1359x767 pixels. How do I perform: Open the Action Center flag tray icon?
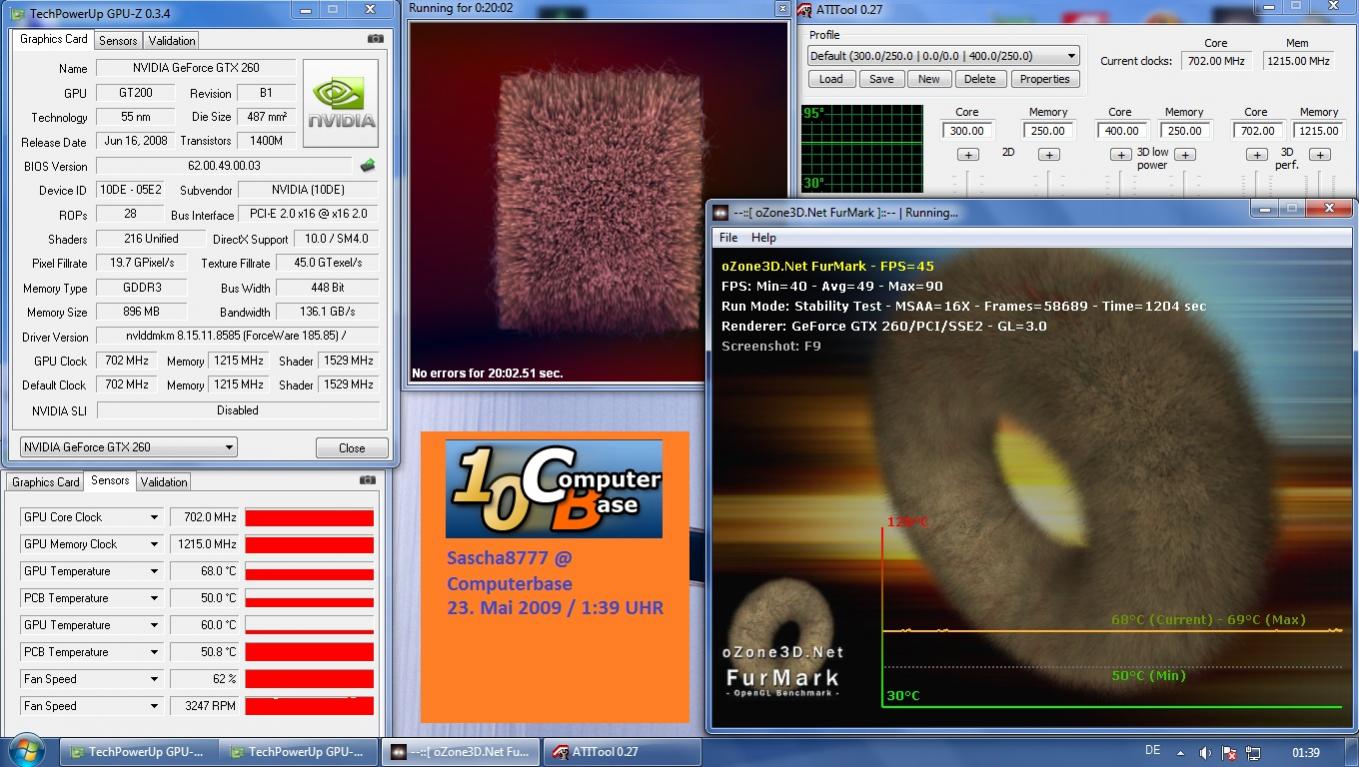point(1229,752)
